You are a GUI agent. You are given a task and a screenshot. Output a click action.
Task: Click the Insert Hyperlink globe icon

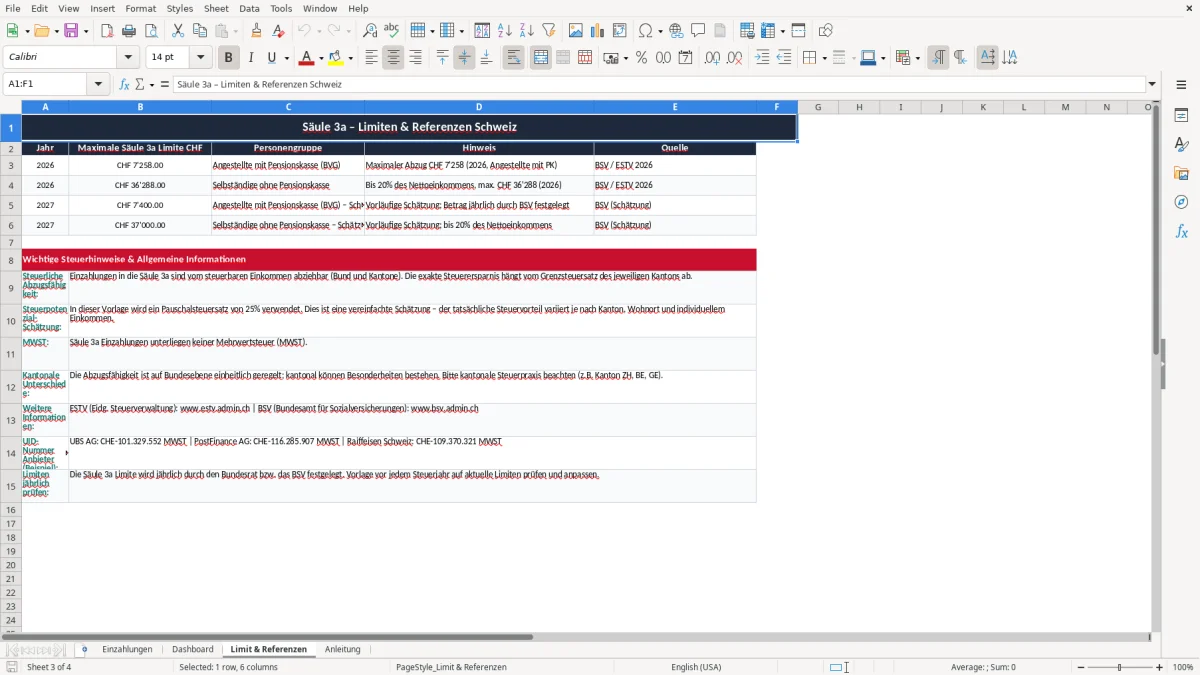676,31
